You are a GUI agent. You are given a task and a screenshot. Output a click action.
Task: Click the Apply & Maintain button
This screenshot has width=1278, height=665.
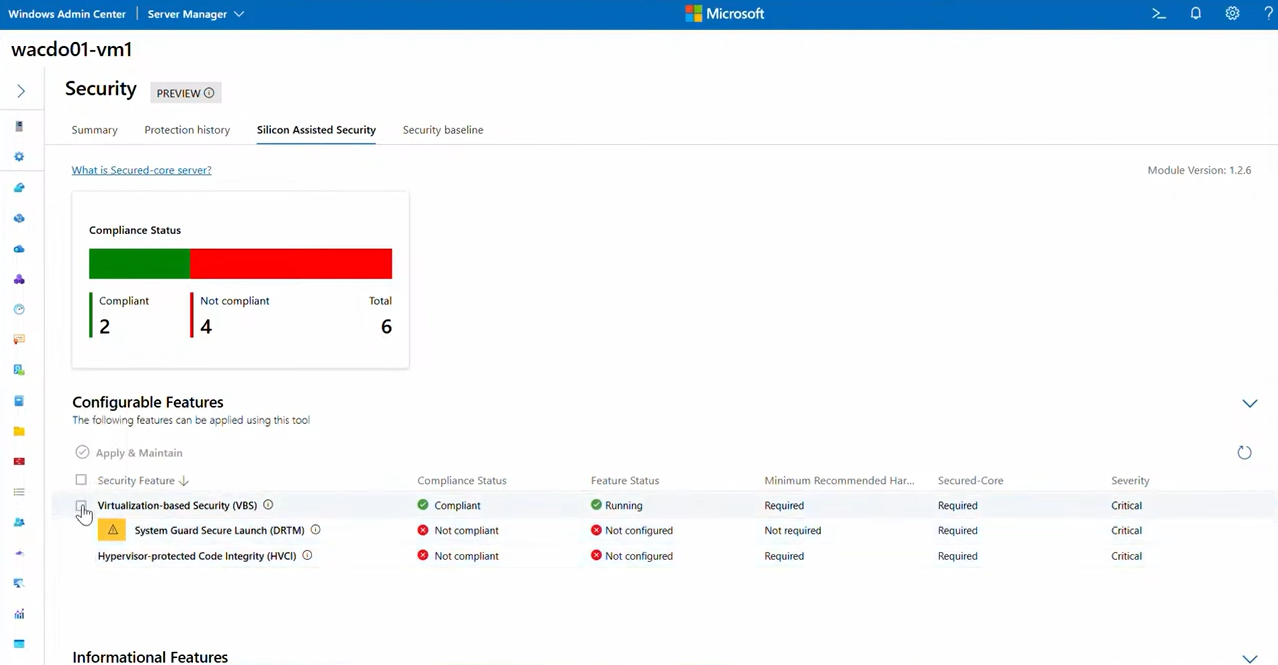tap(129, 453)
